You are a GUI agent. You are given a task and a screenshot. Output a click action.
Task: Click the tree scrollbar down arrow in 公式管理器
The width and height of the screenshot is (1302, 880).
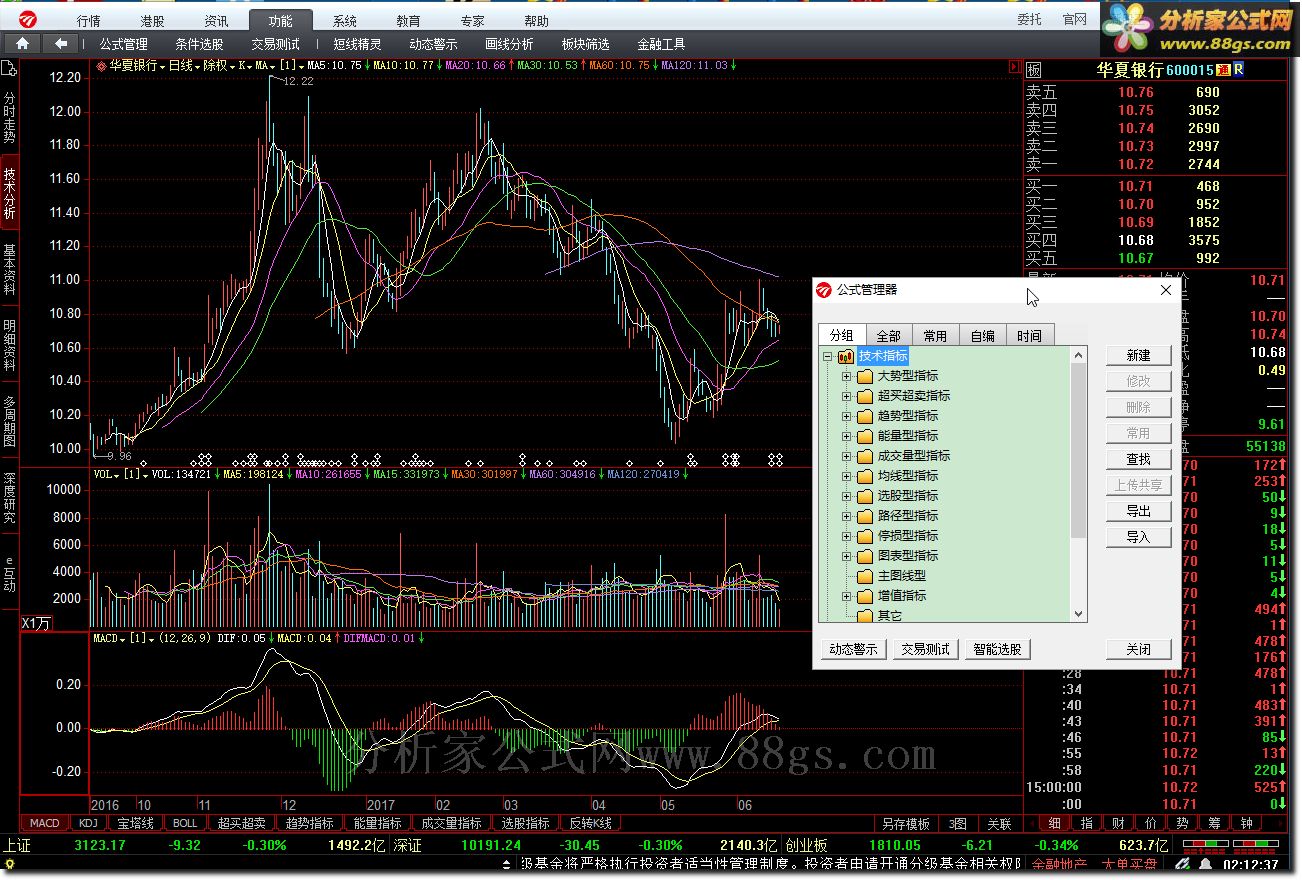coord(1078,614)
